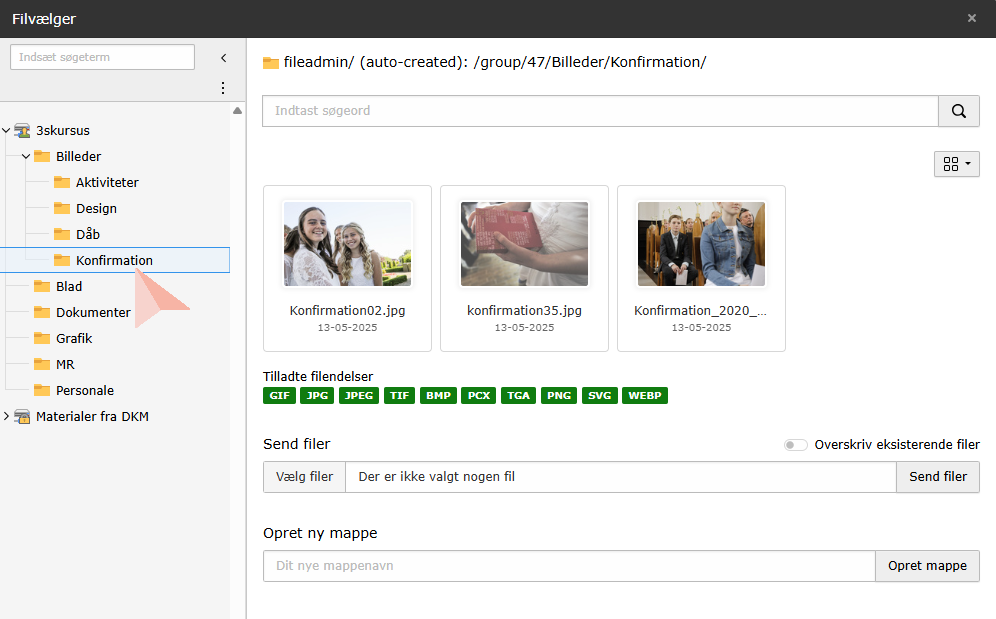
Task: Click the JPG file extension badge
Action: (x=317, y=396)
